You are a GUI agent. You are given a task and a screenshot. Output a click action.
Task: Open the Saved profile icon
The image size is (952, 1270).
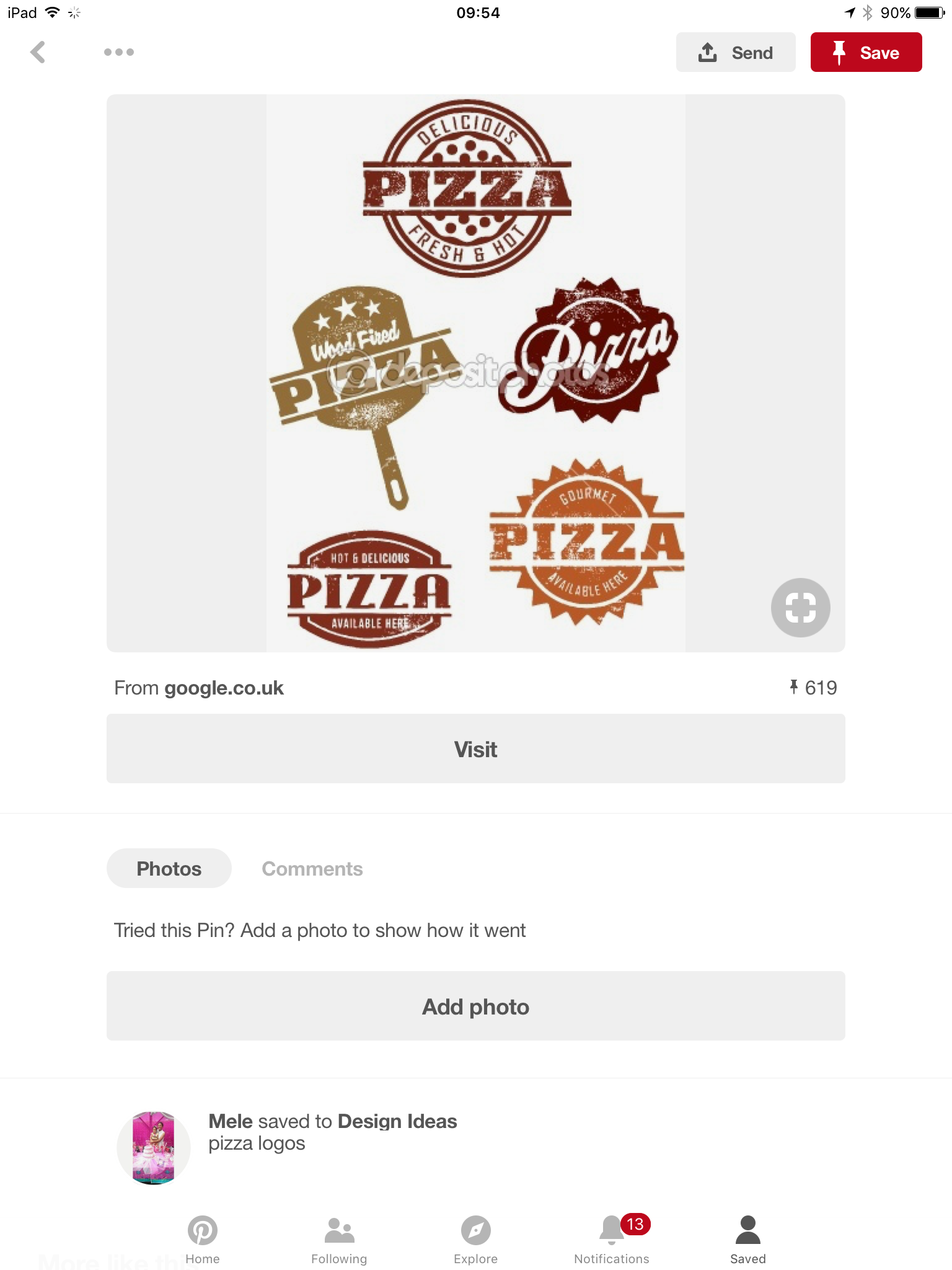click(x=748, y=1231)
